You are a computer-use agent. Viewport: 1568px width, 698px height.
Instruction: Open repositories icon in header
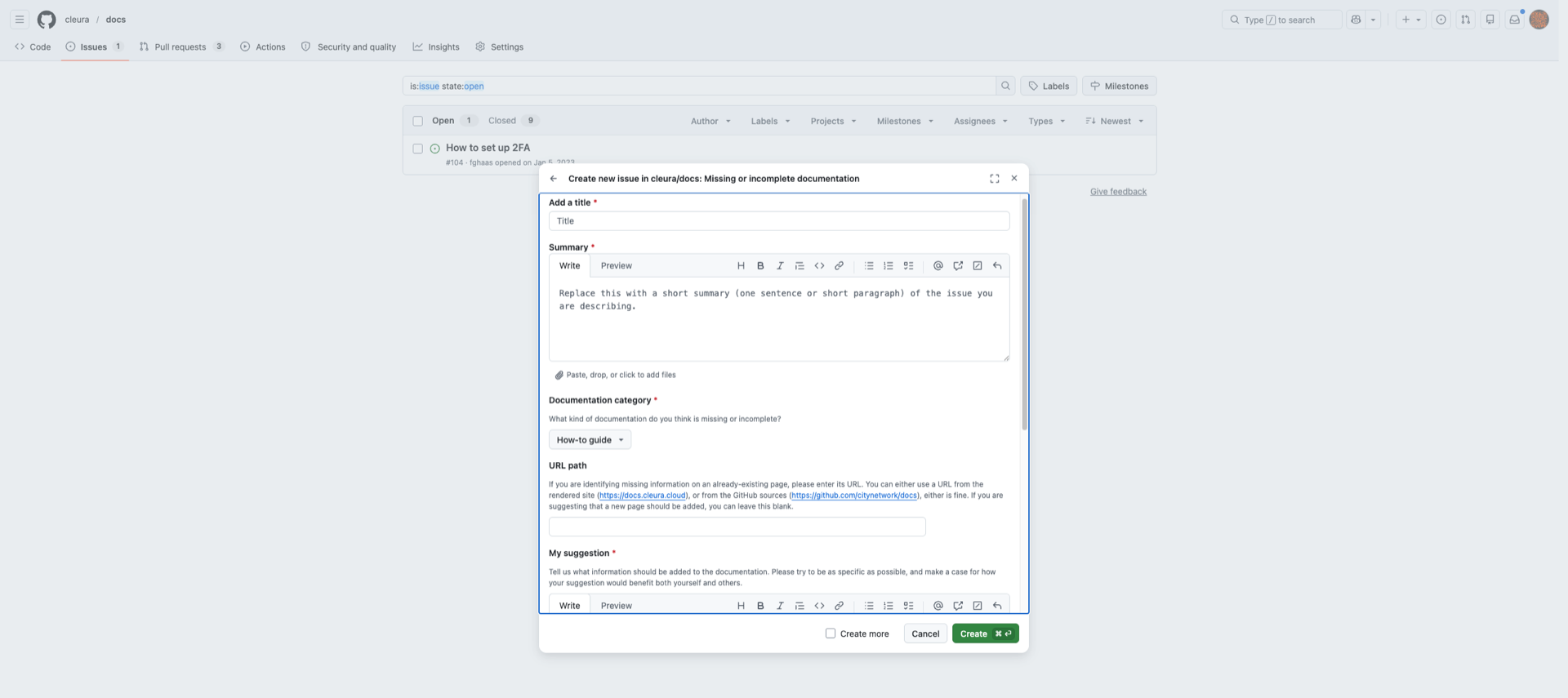pos(1490,20)
